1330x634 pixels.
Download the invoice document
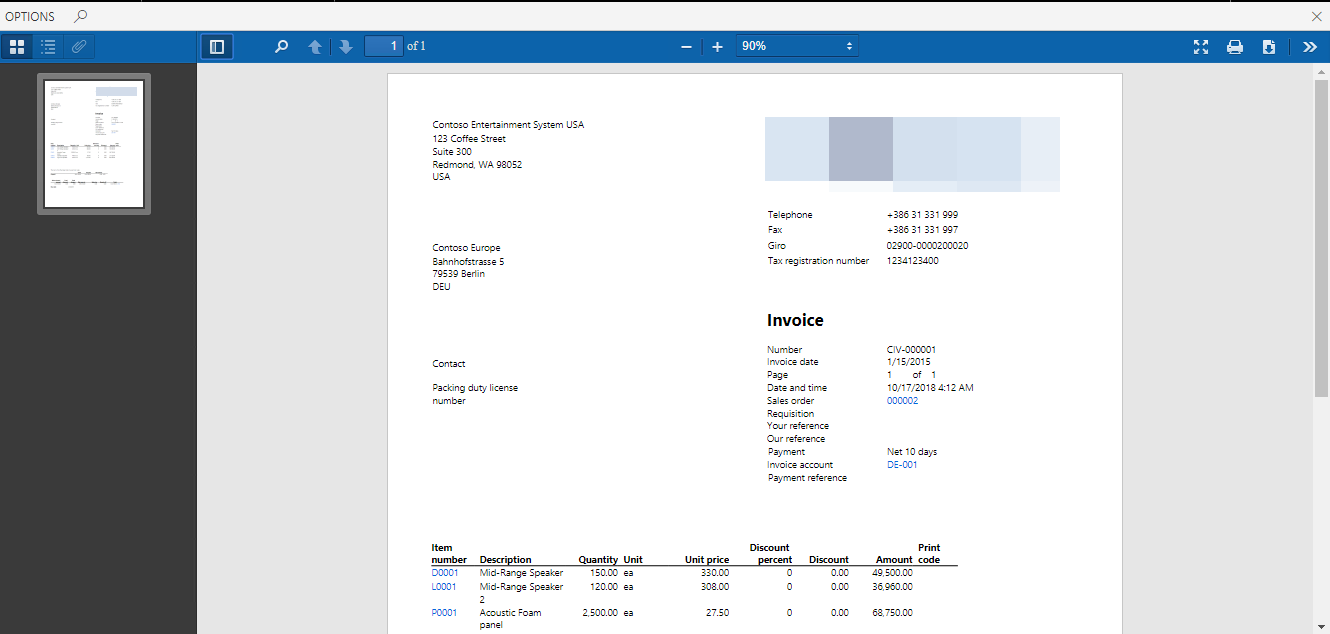tap(1269, 46)
